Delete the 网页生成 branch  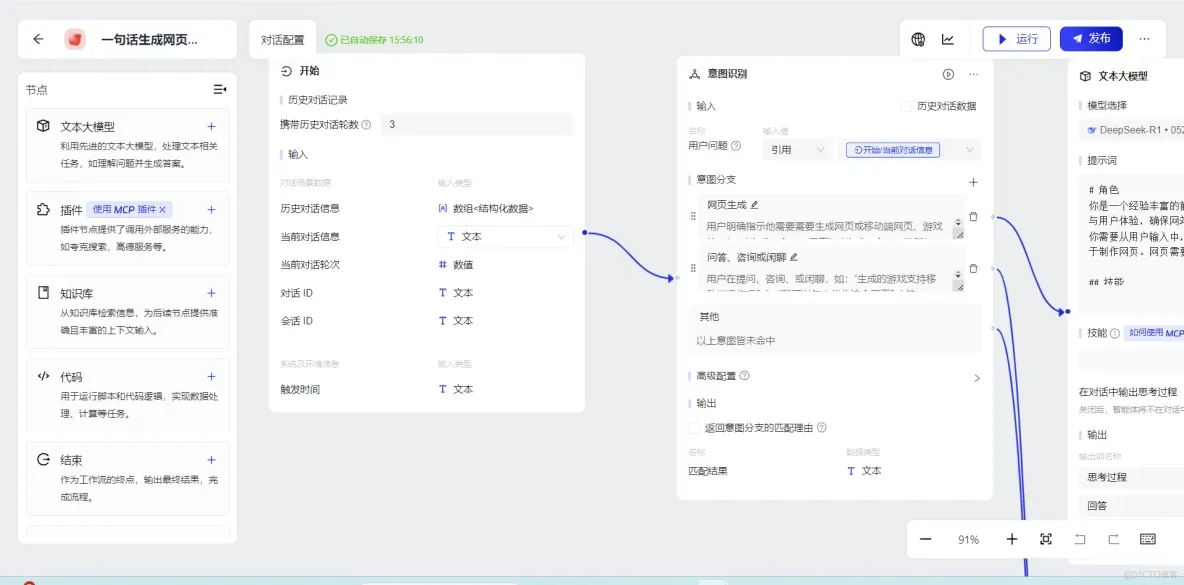[x=973, y=217]
